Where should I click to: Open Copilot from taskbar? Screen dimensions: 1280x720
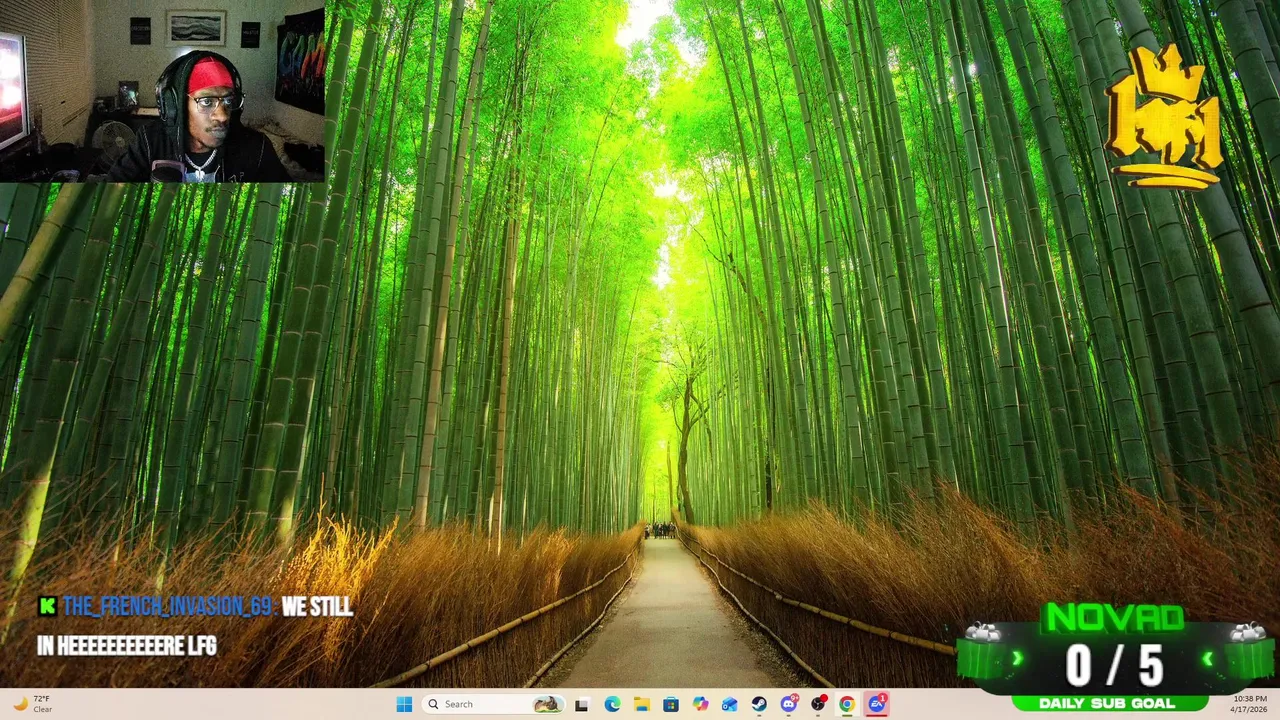700,704
